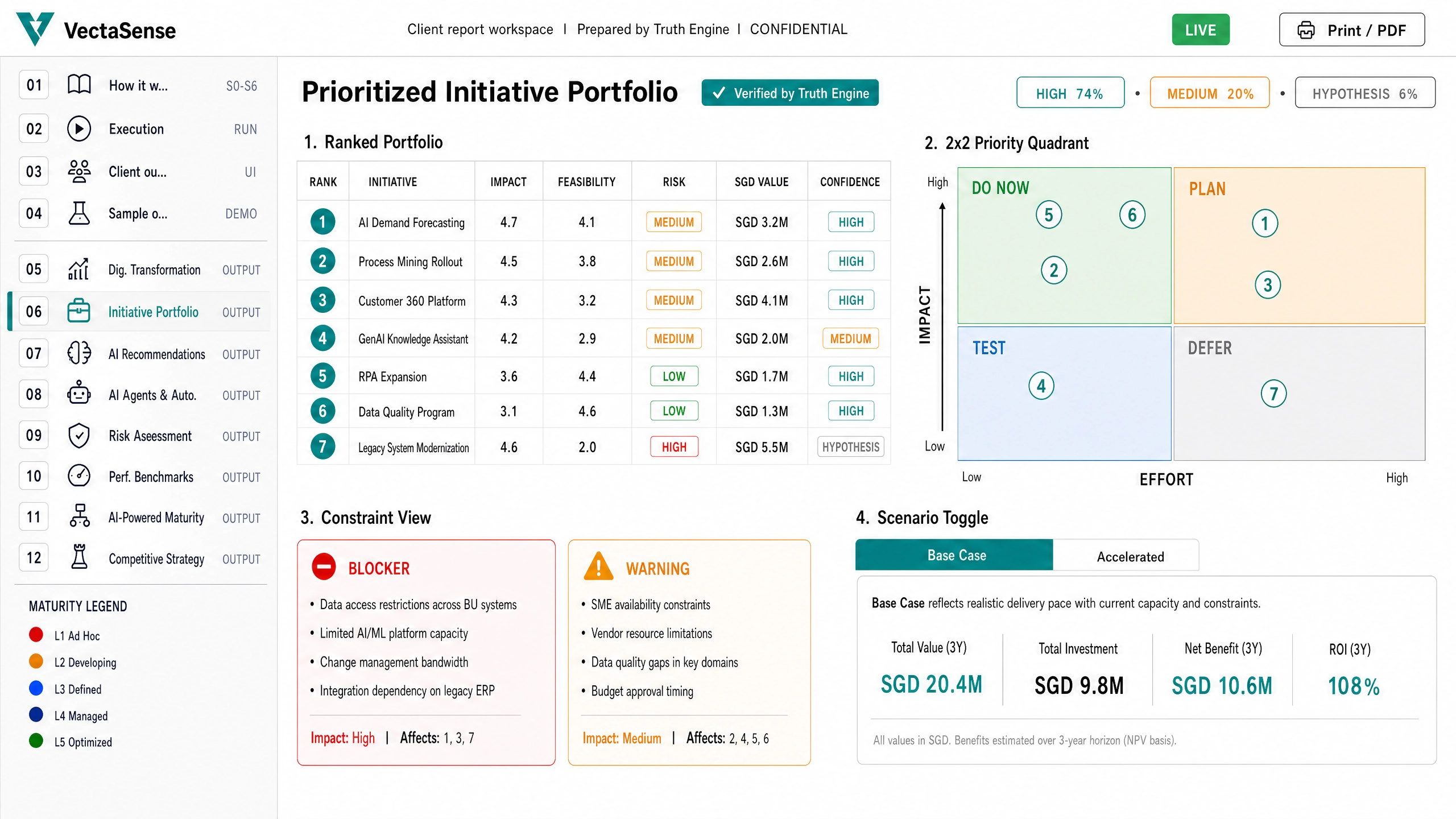1456x819 pixels.
Task: Open the Dig. Transformation chart icon
Action: point(79,269)
